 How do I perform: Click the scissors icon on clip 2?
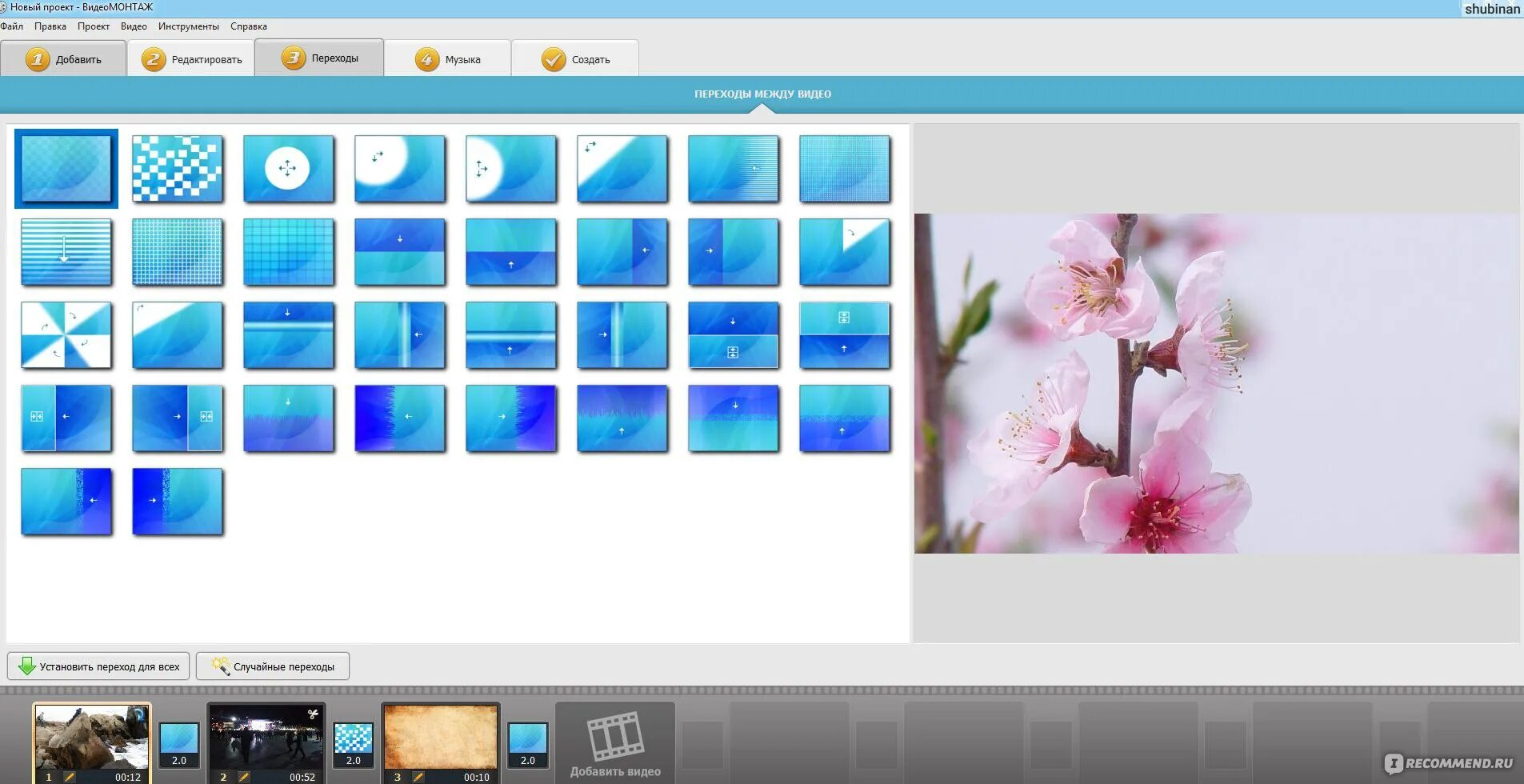[x=313, y=714]
